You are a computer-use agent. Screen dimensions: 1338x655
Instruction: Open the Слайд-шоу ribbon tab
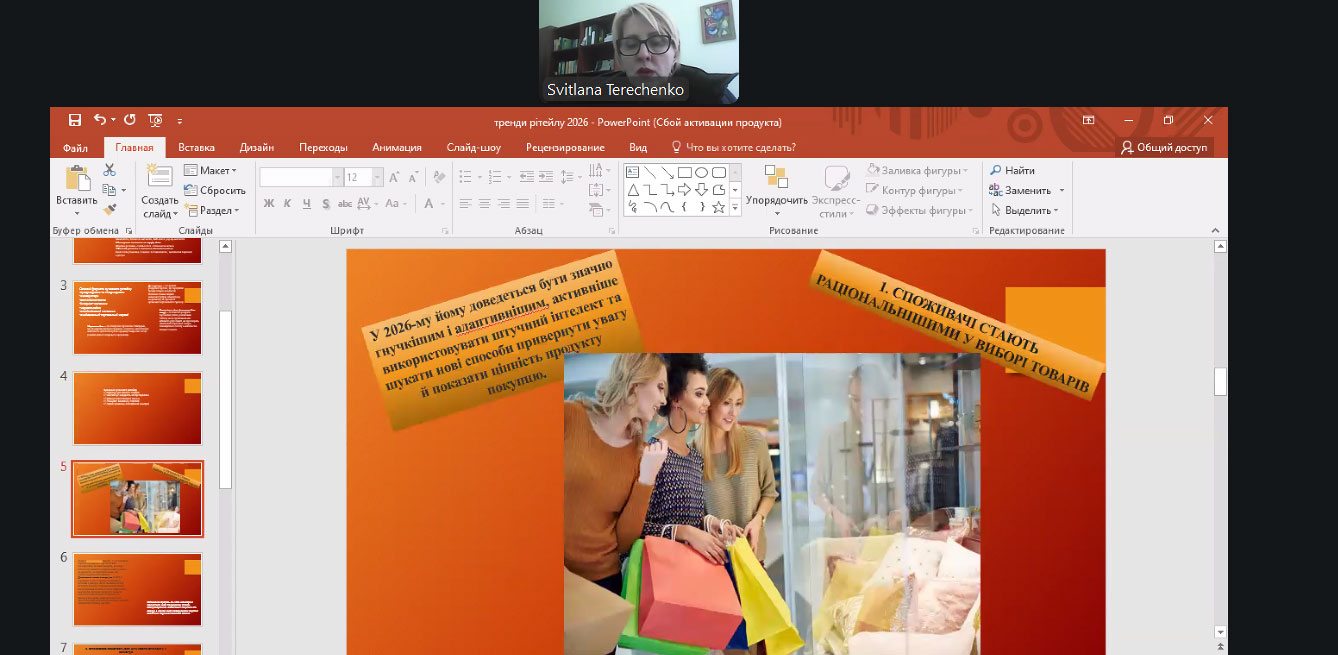[473, 147]
